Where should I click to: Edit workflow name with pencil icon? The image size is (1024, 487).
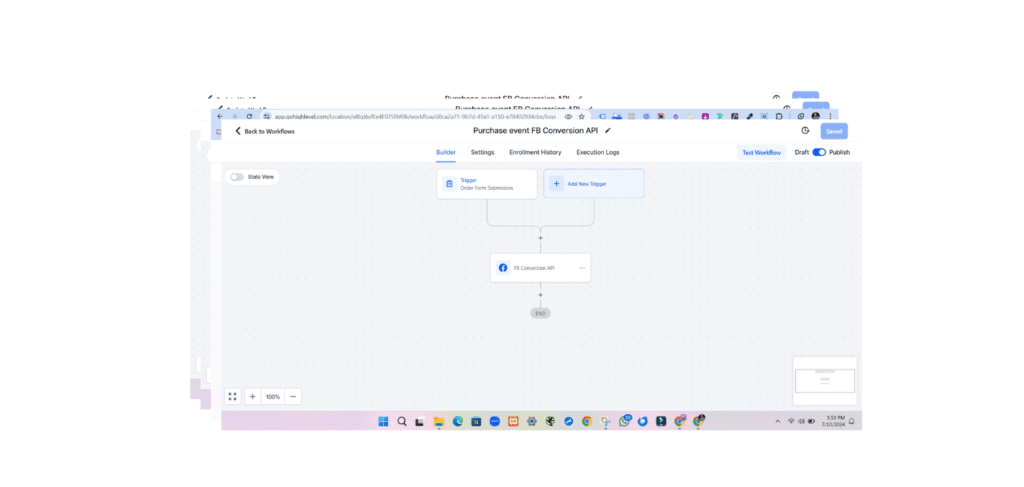pyautogui.click(x=608, y=131)
